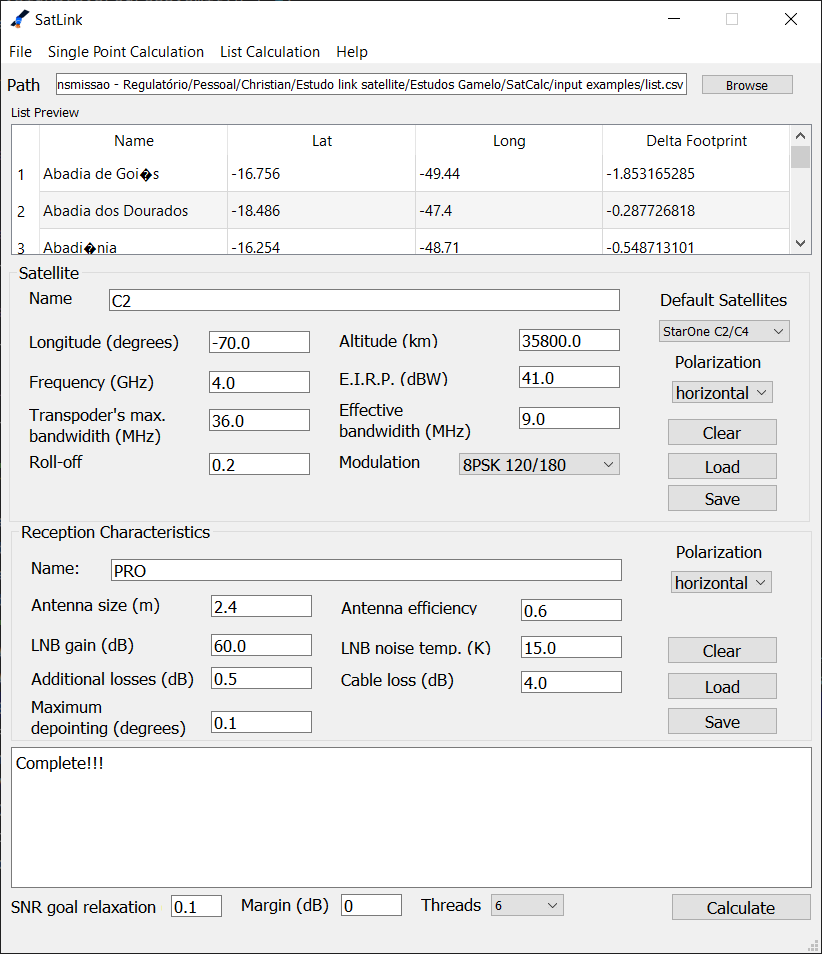This screenshot has height=954, width=822.
Task: Open the Threads dropdown
Action: 528,905
